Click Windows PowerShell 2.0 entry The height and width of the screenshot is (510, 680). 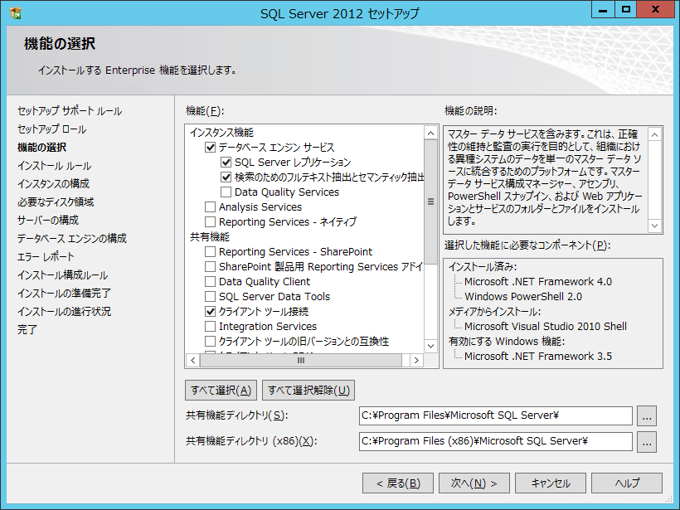coord(523,297)
